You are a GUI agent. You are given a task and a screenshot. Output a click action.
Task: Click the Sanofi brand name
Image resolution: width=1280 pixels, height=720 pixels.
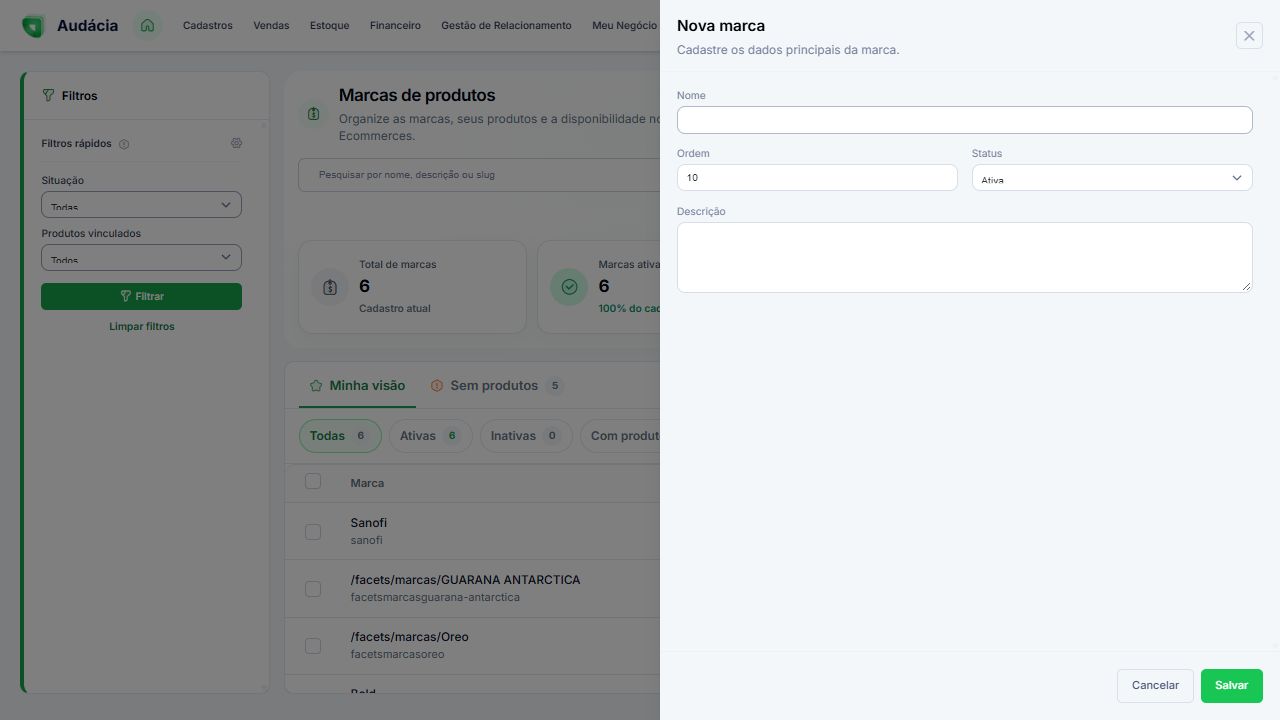(x=369, y=523)
